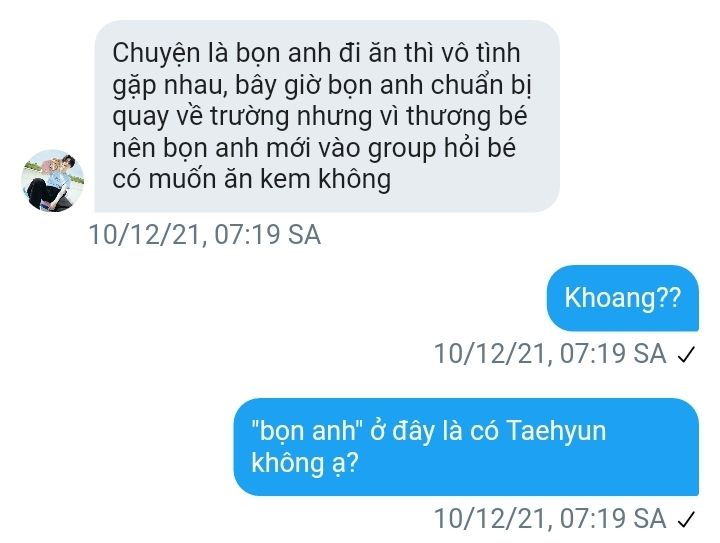The width and height of the screenshot is (720, 543).
Task: Click the quoted "bọn anh" in the blue bubble
Action: pos(307,431)
